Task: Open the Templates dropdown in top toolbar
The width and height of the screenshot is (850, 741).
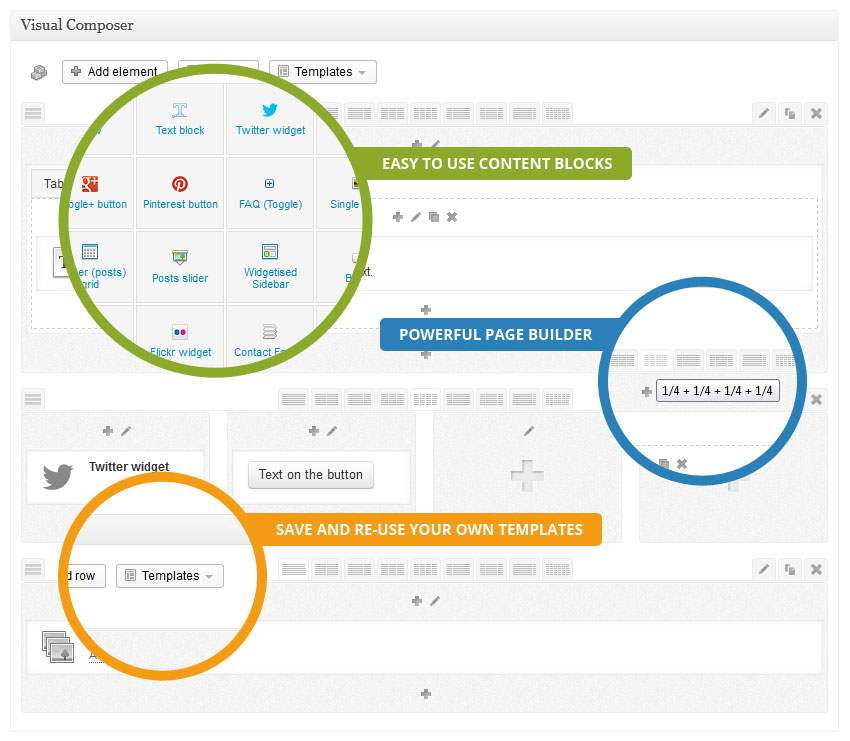Action: (323, 72)
